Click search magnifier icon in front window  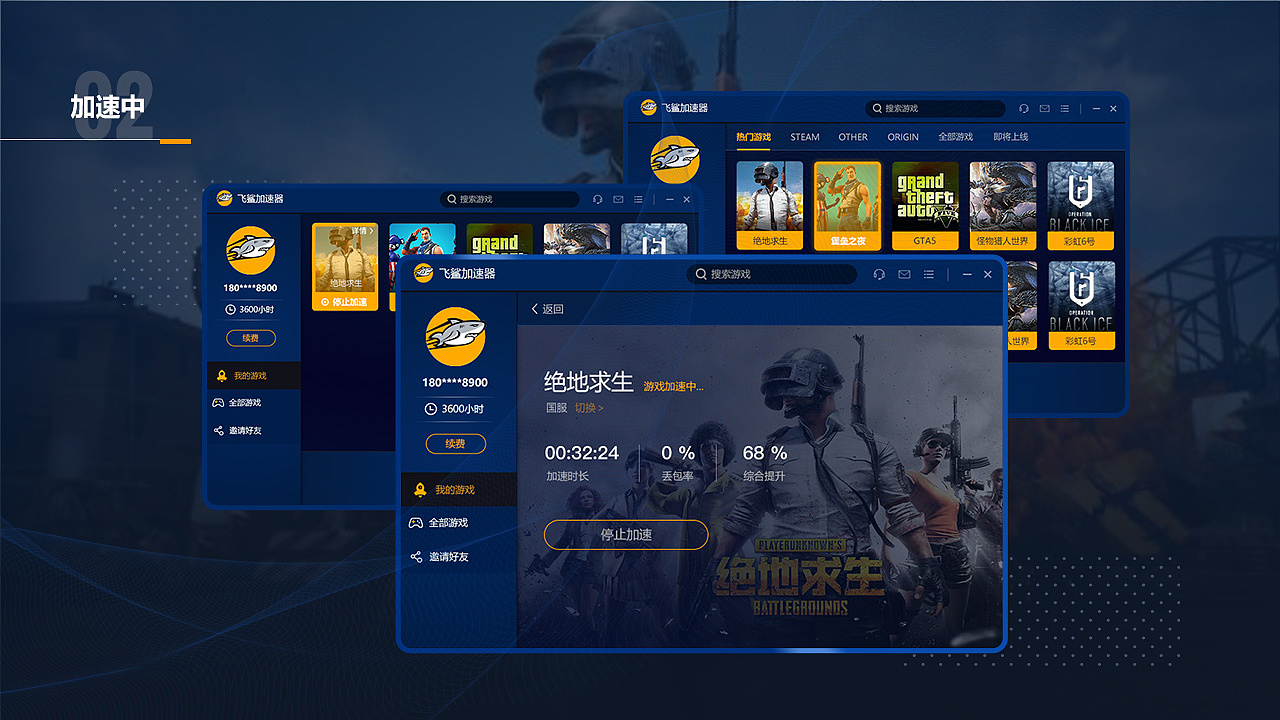[702, 274]
